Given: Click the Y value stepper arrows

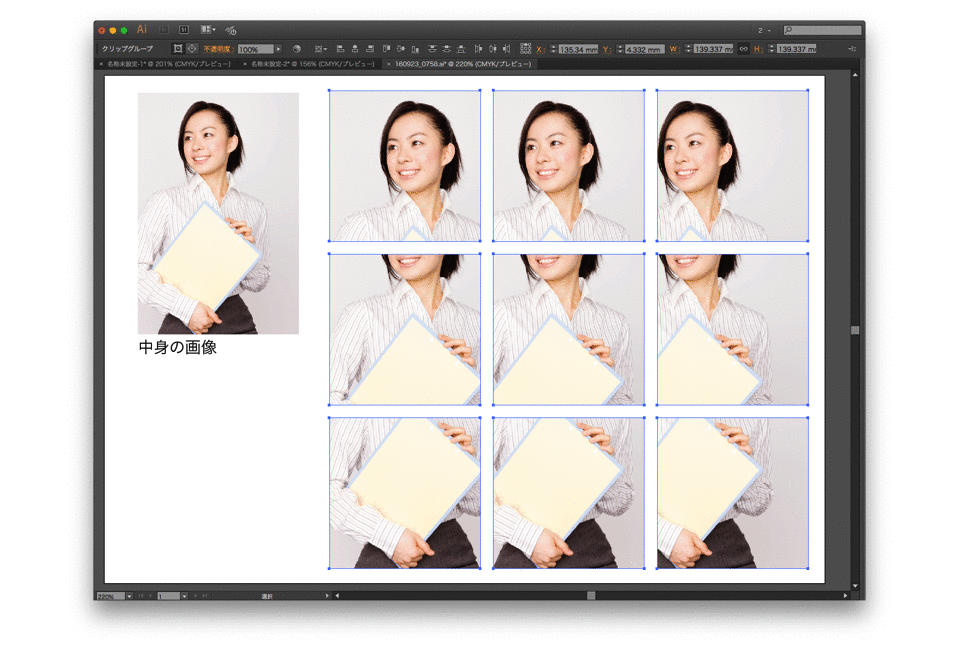Looking at the screenshot, I should tap(620, 49).
